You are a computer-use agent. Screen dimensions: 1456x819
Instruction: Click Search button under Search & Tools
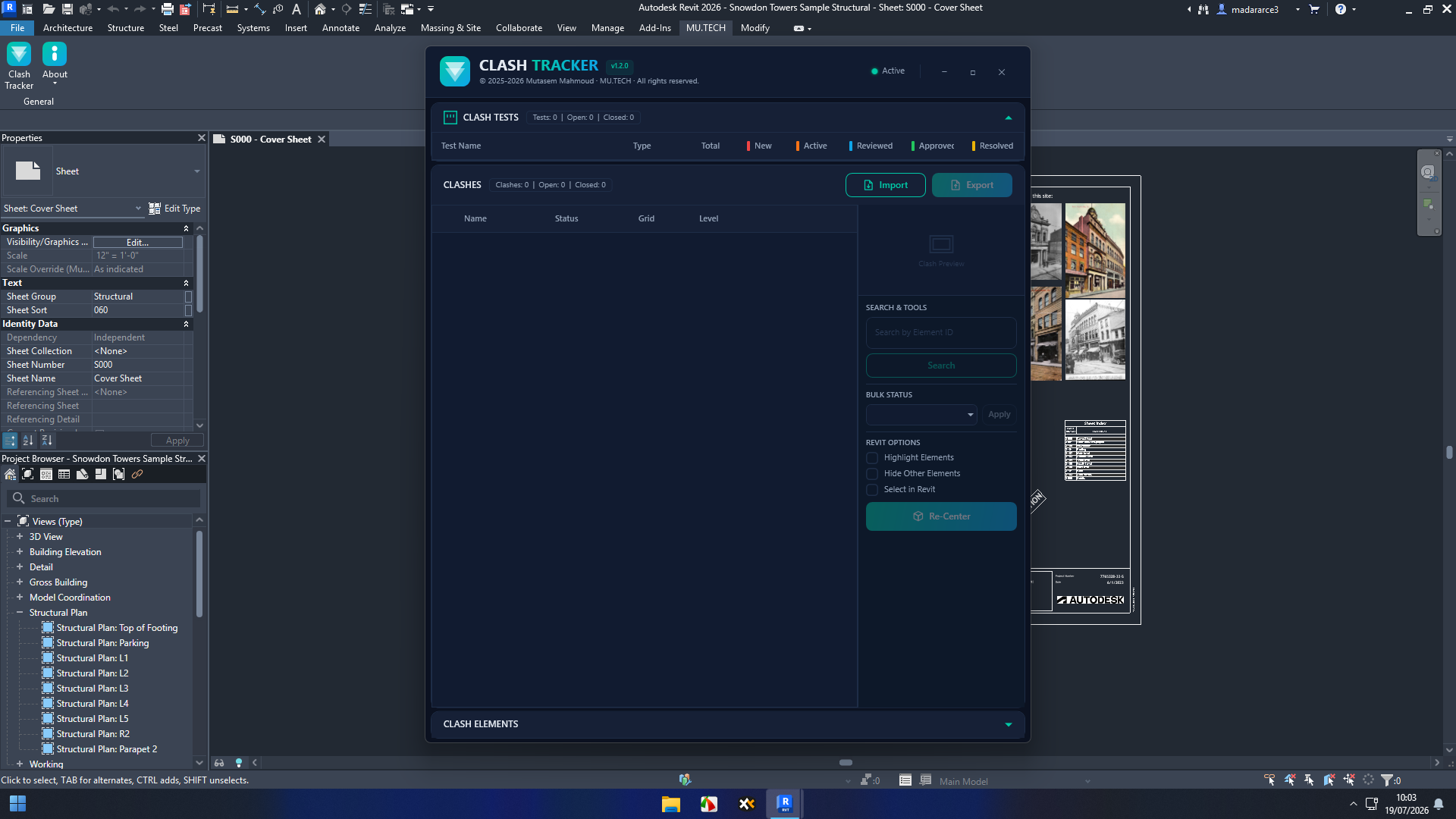point(941,366)
